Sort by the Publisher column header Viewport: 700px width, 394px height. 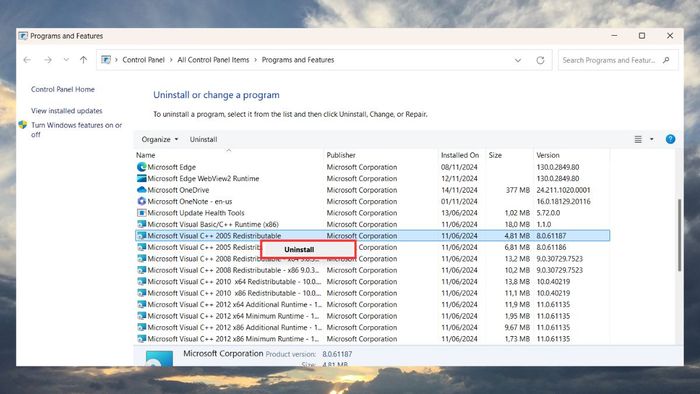pos(341,155)
